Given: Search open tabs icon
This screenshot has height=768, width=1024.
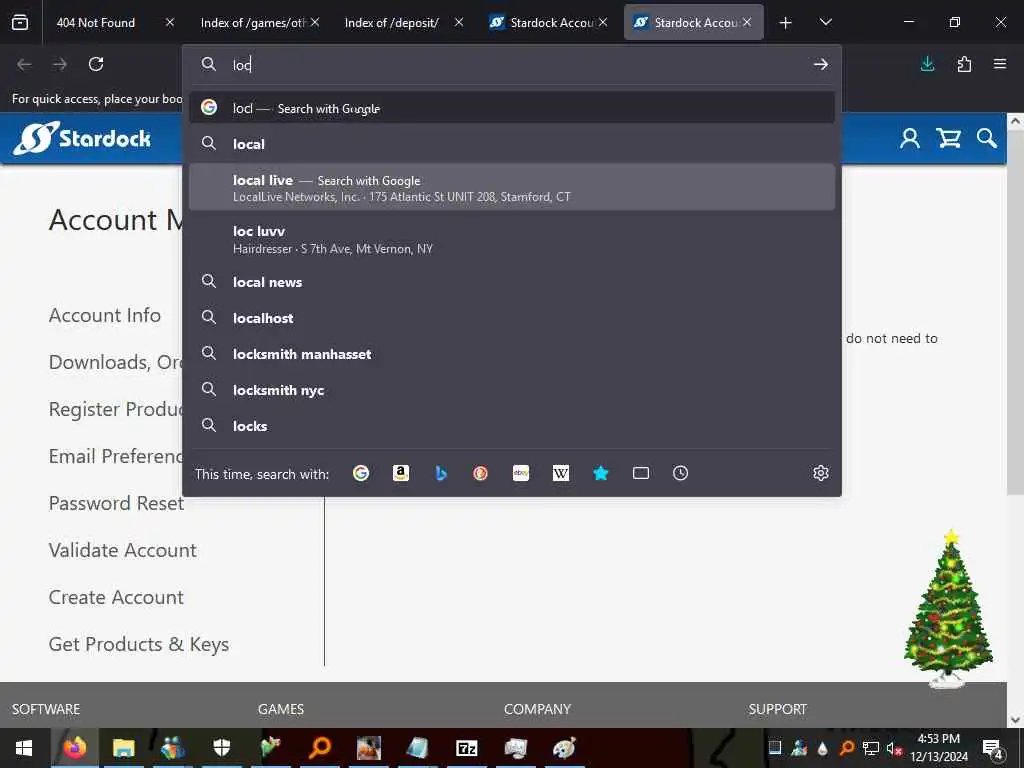Looking at the screenshot, I should 641,473.
